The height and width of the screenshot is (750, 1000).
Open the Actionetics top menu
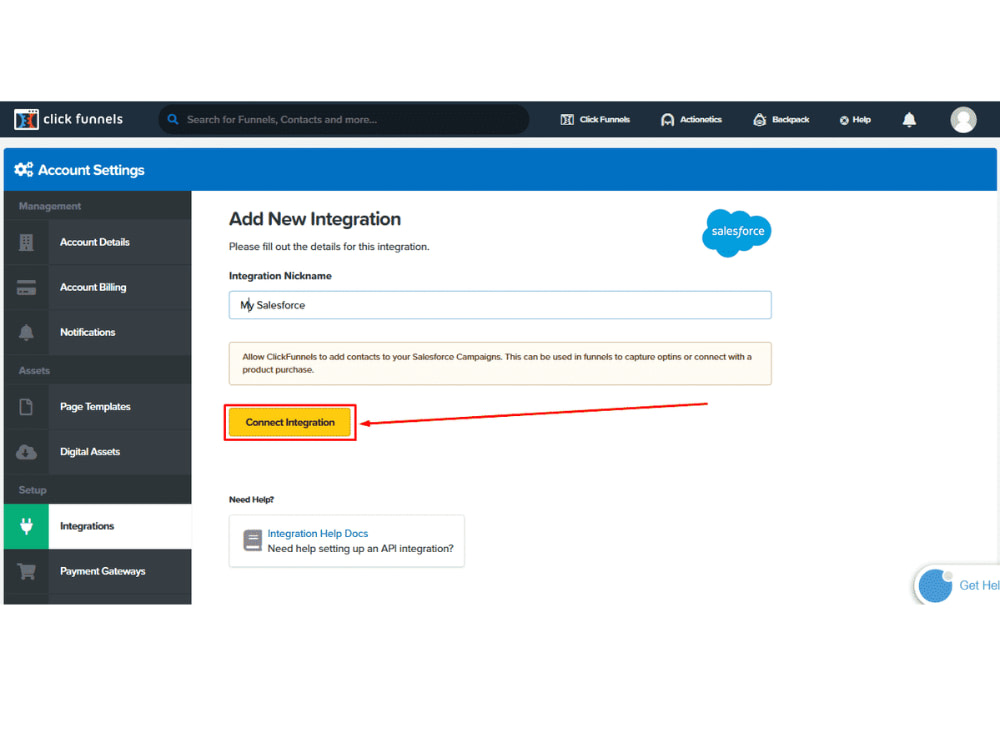coord(691,119)
